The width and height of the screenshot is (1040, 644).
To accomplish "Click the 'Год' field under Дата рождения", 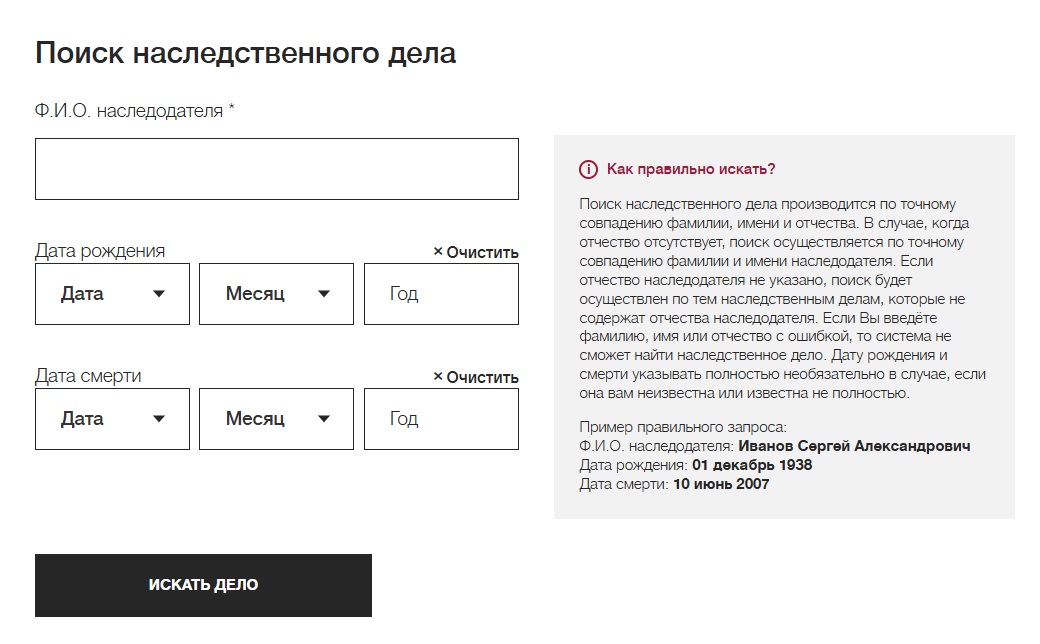I will tap(441, 294).
